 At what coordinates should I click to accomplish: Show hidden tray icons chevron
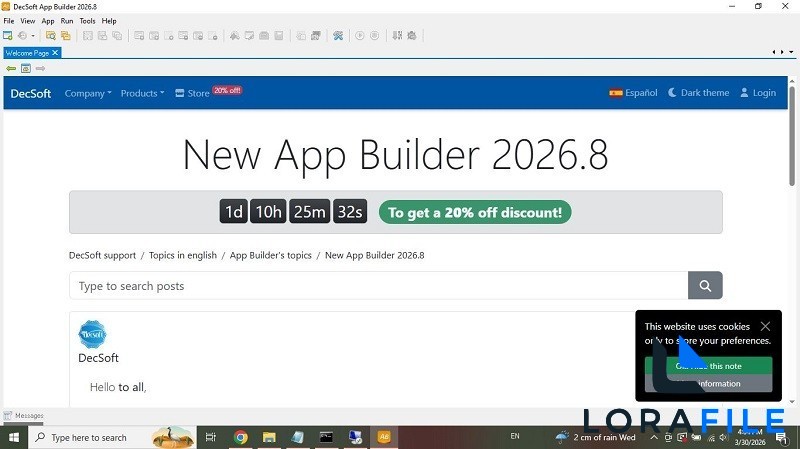(654, 437)
